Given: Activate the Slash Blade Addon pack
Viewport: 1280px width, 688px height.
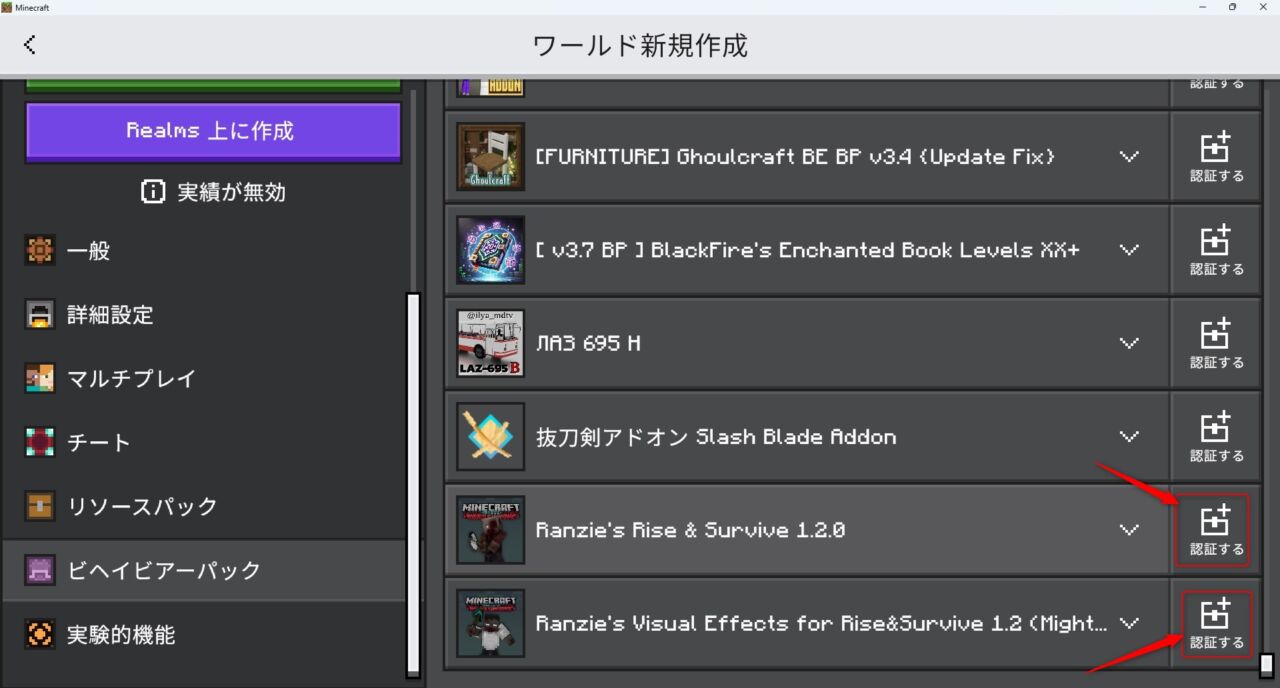Looking at the screenshot, I should point(1216,437).
